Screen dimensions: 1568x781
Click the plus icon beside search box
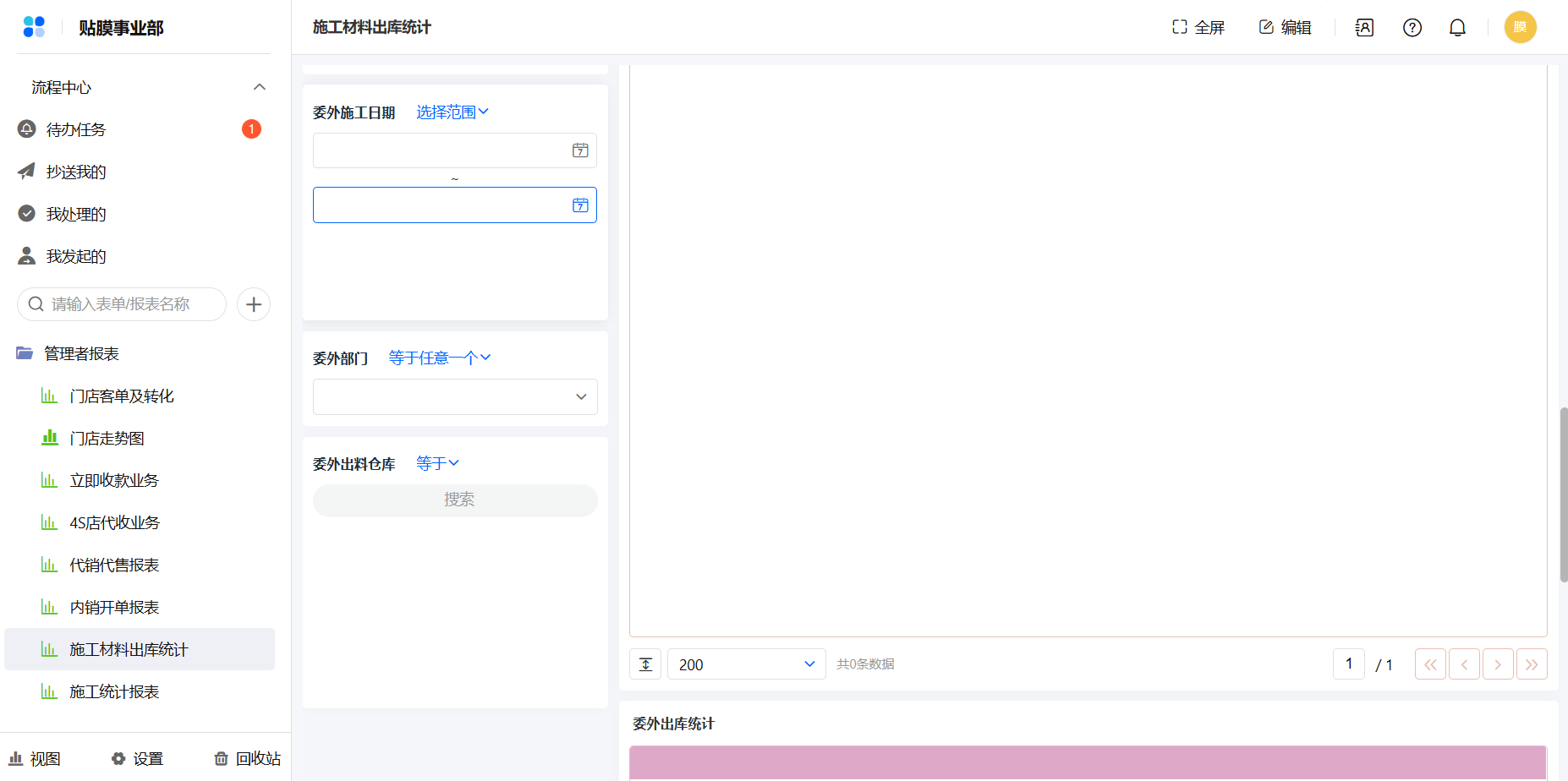pos(254,304)
